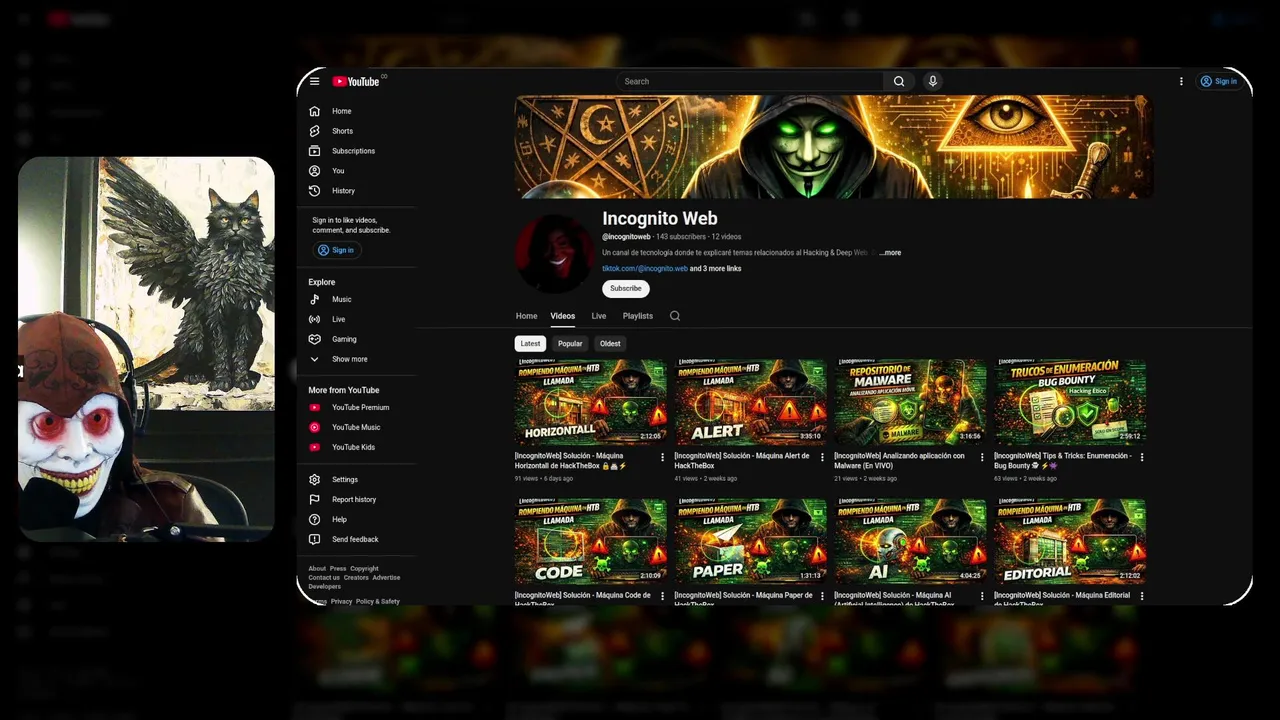The width and height of the screenshot is (1280, 720).
Task: Switch to channel Live tab
Action: tap(599, 316)
